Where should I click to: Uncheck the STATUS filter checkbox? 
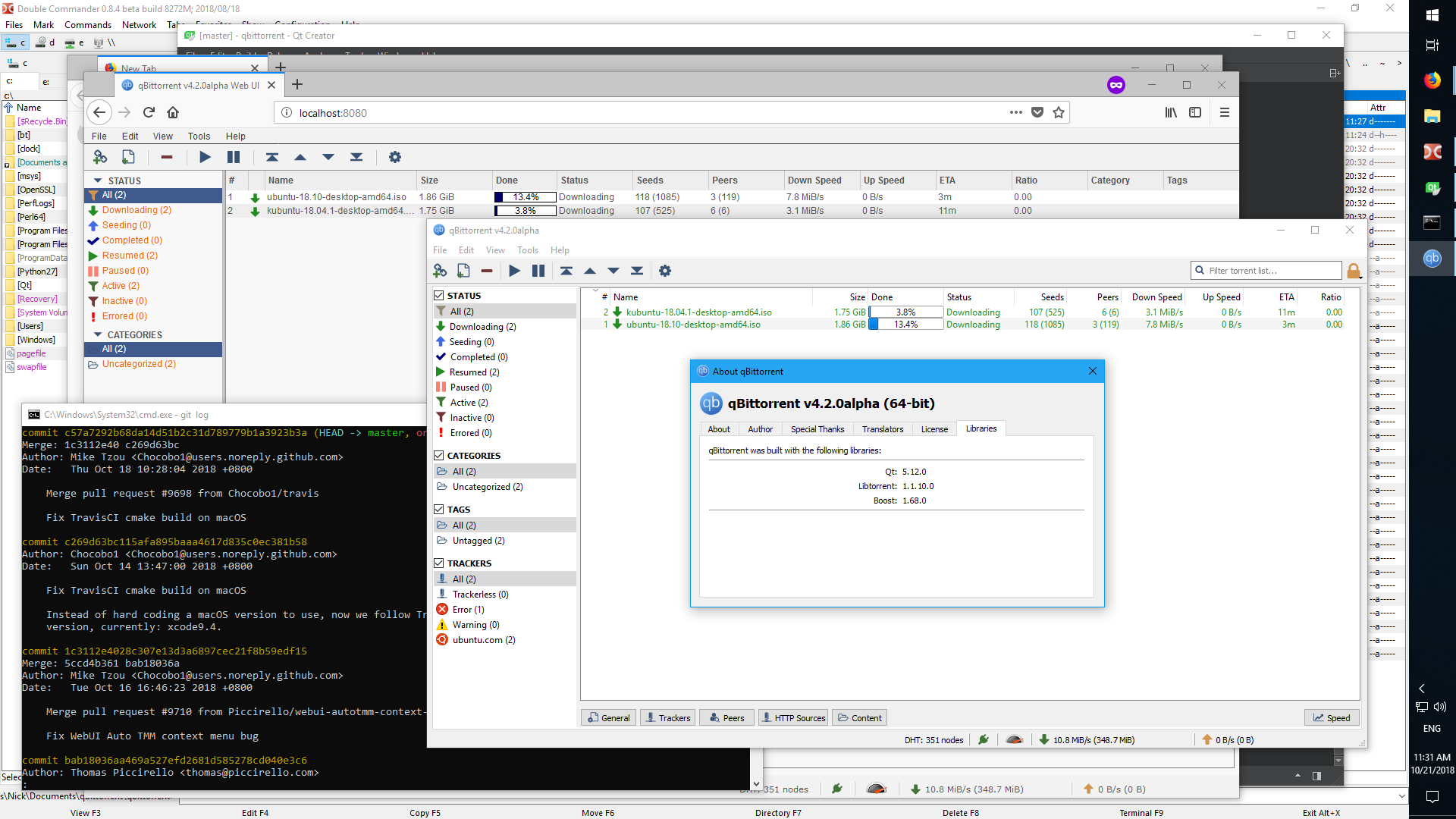click(x=439, y=296)
